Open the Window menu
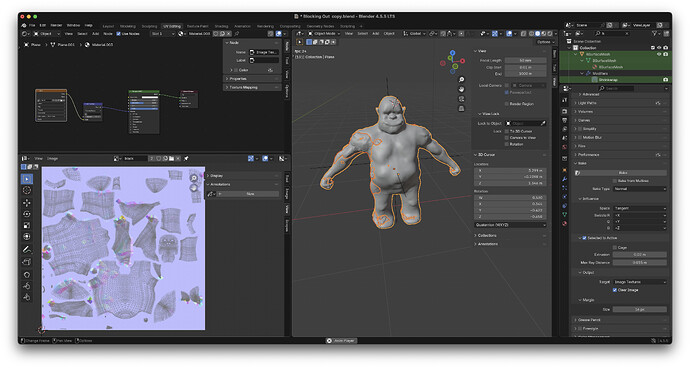Screen dimensions: 690x368 [73, 26]
